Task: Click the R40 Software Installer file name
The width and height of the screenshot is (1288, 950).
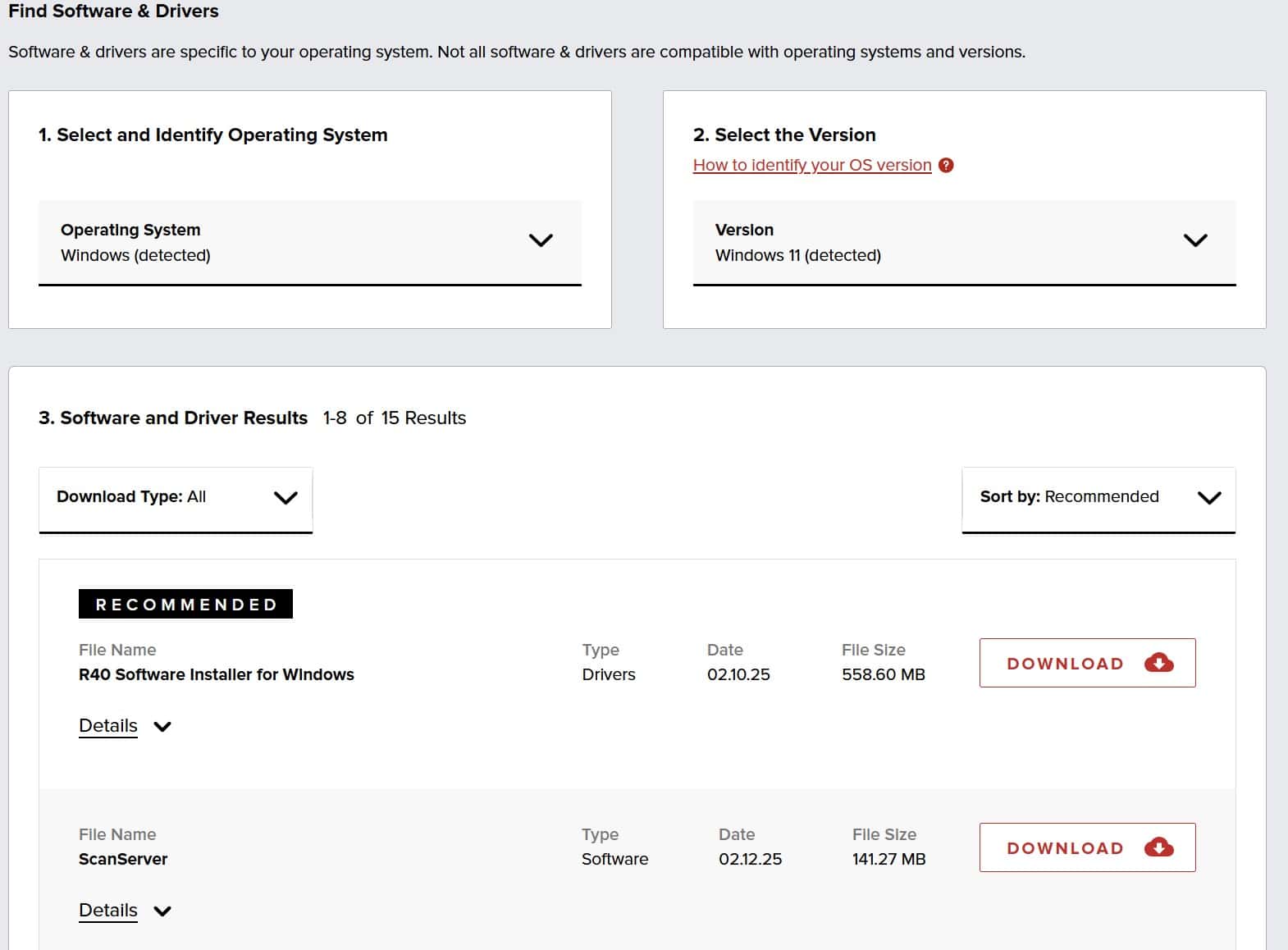Action: point(217,674)
